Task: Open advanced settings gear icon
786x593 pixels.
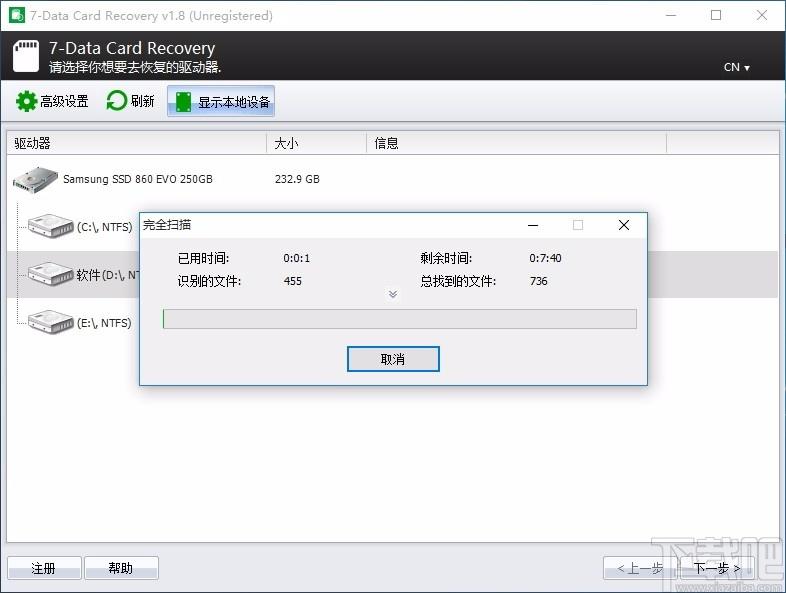Action: [26, 101]
